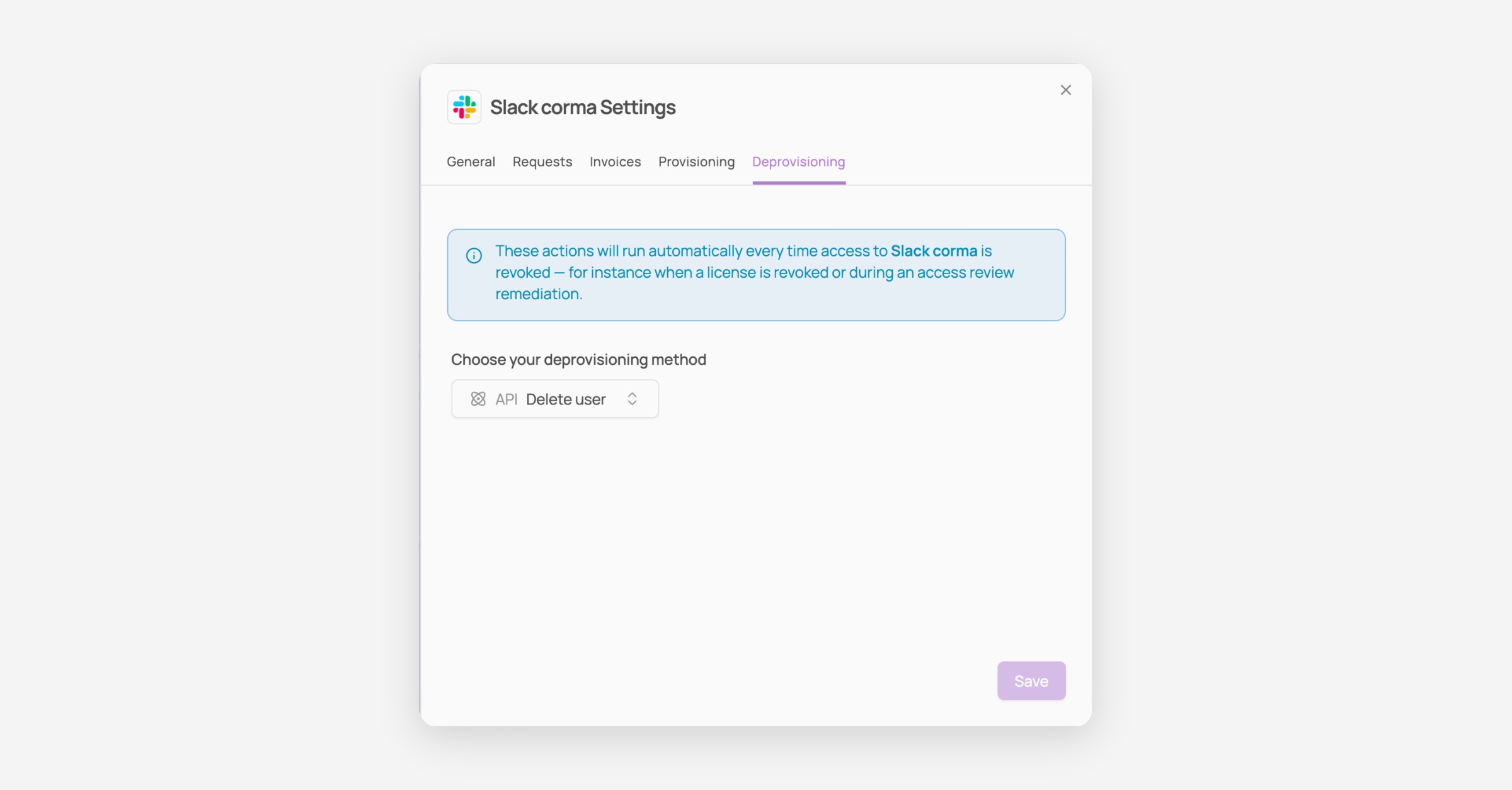This screenshot has width=1512, height=790.
Task: Click the "Delete user" dropdown value
Action: pyautogui.click(x=566, y=399)
